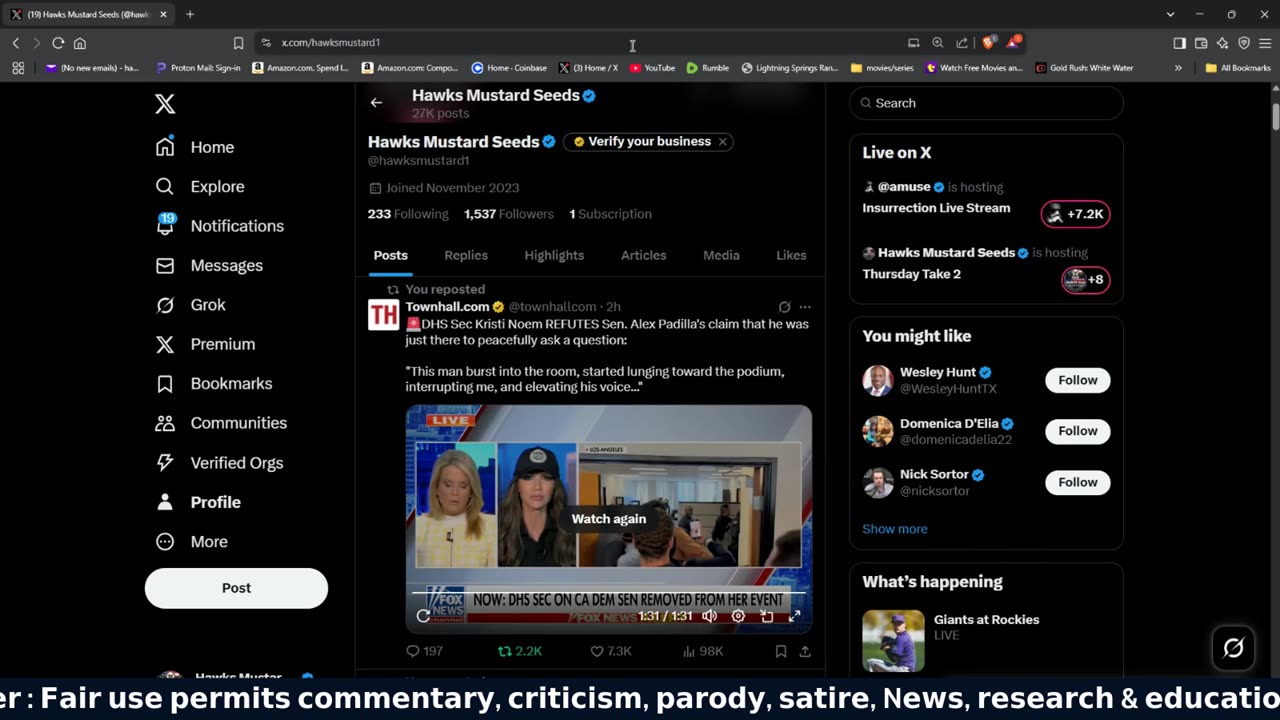Image resolution: width=1280 pixels, height=720 pixels.
Task: Open Profile in the sidebar
Action: [198, 502]
